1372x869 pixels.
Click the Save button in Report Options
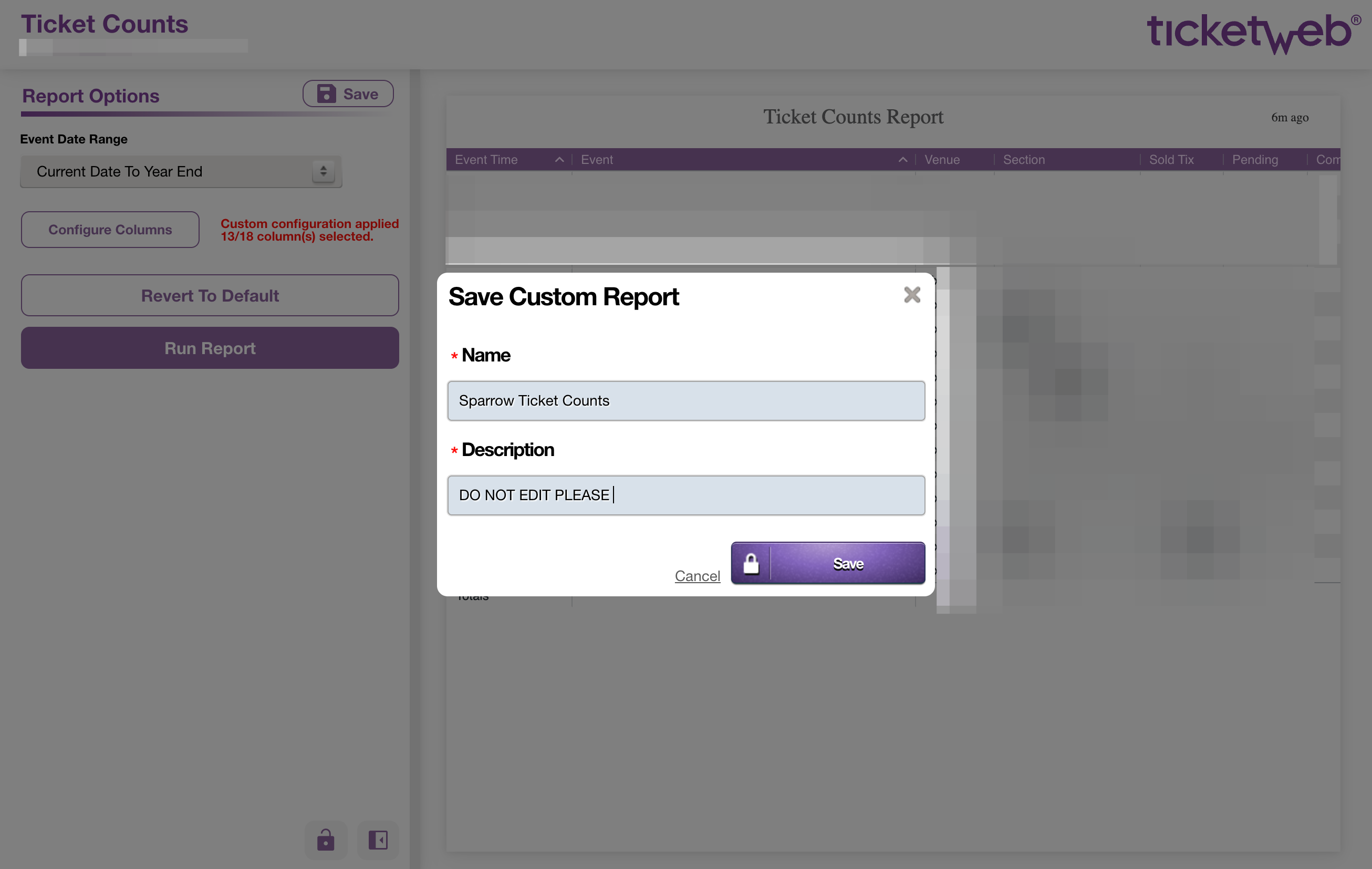[x=348, y=94]
